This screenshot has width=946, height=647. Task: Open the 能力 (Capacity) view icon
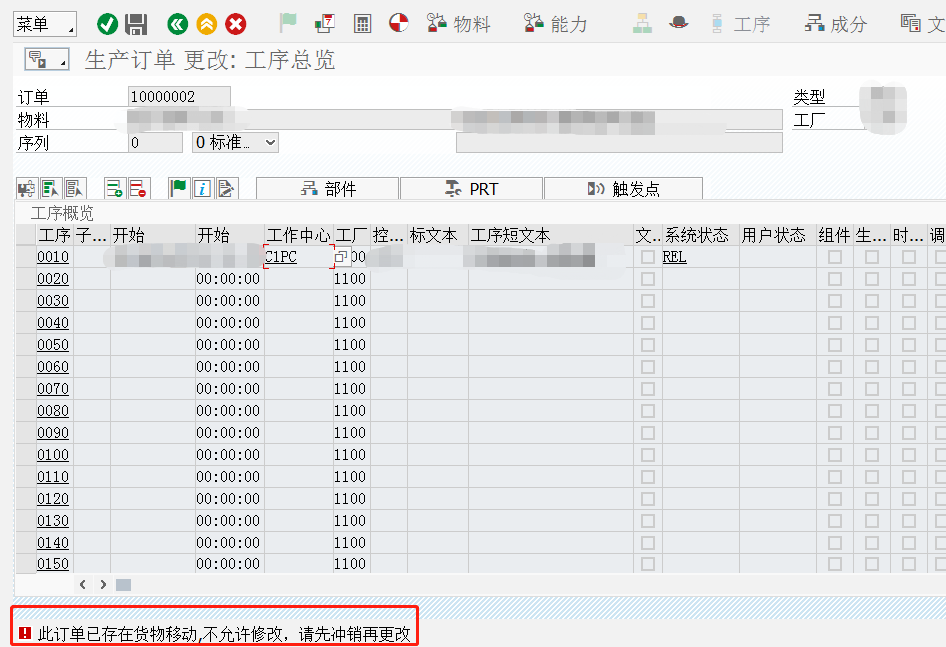point(556,23)
